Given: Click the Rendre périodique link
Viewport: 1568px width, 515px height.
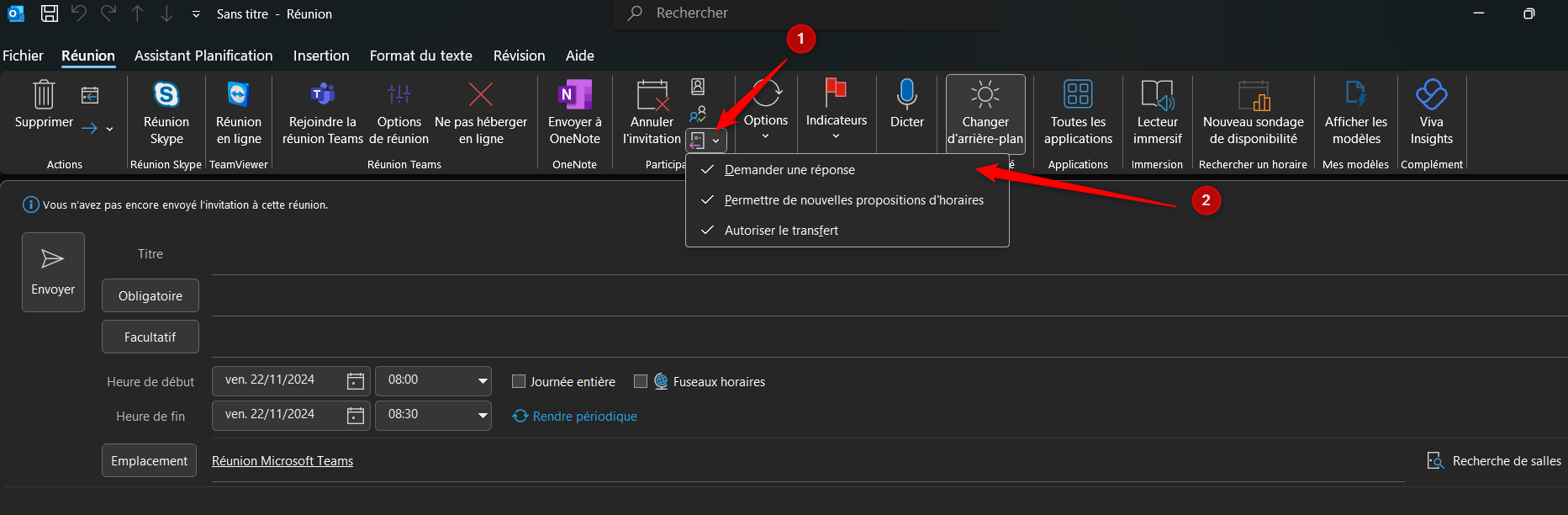Looking at the screenshot, I should coord(584,417).
